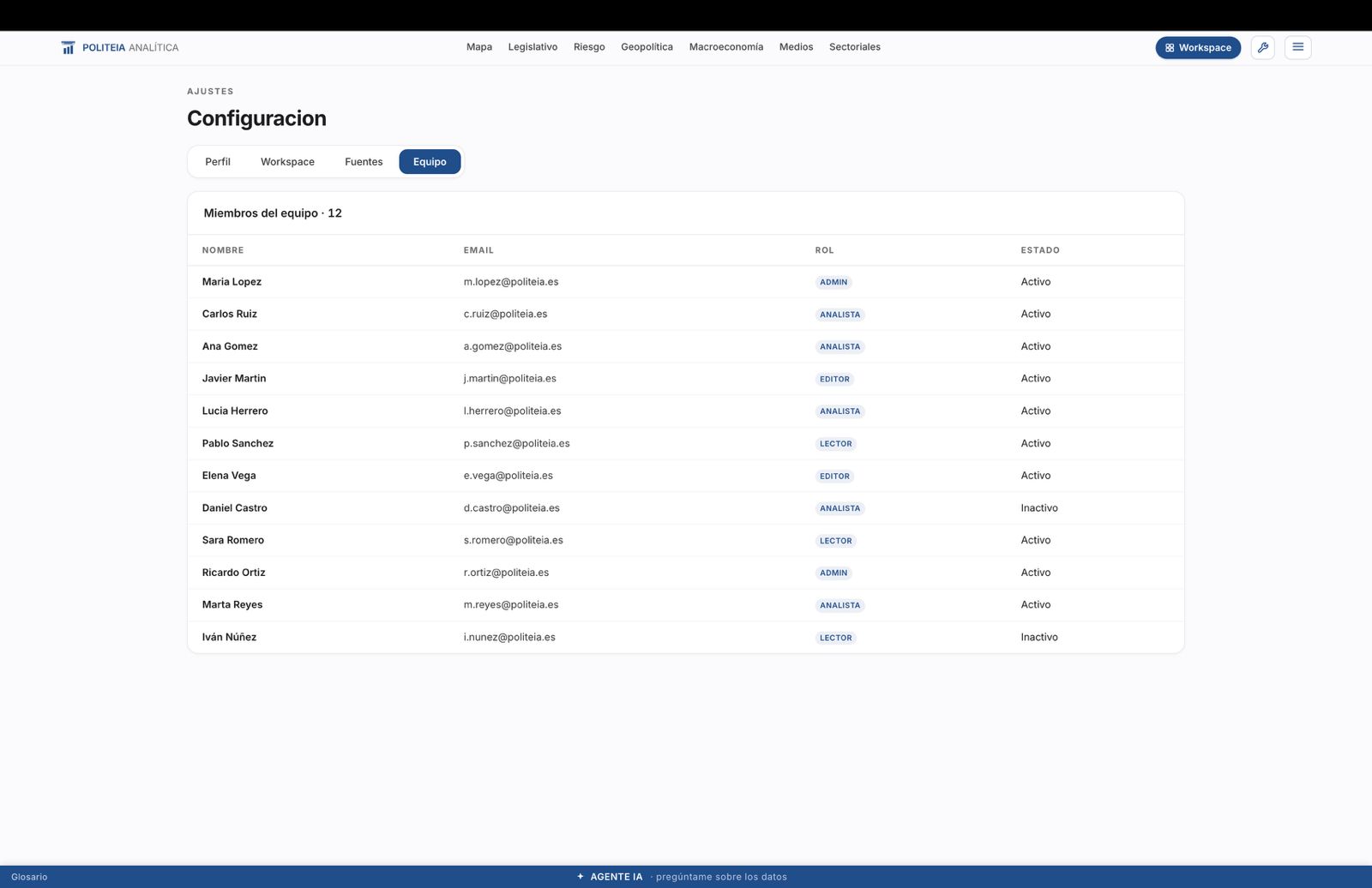This screenshot has width=1372, height=888.
Task: Click email l.herrero@politeia.es
Action: (x=512, y=411)
